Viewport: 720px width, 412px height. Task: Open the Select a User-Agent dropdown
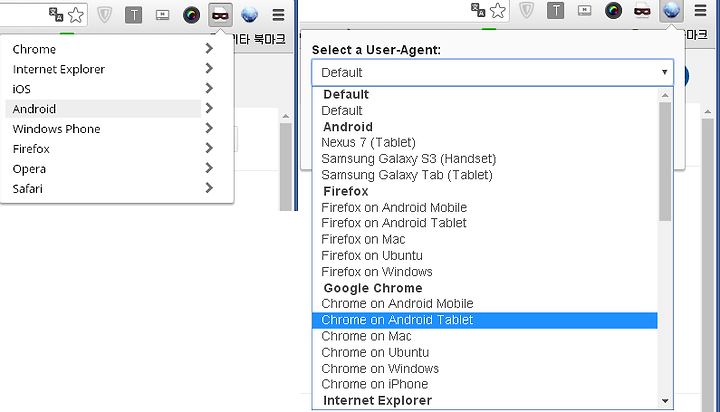click(x=492, y=73)
